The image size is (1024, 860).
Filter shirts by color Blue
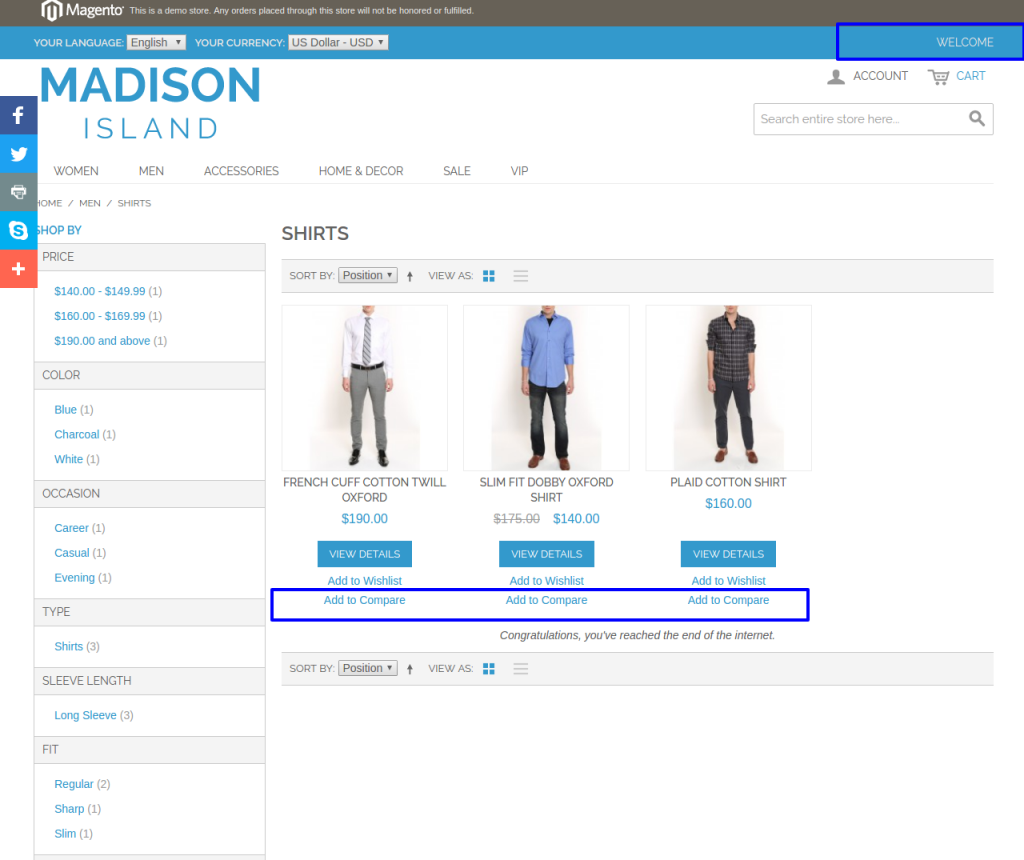(65, 409)
